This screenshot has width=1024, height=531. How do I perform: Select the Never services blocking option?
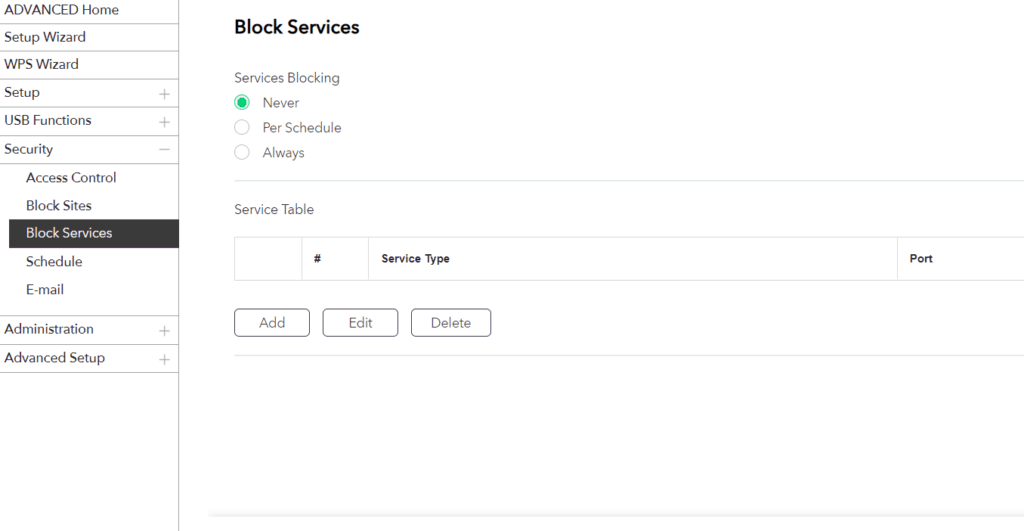pyautogui.click(x=242, y=103)
